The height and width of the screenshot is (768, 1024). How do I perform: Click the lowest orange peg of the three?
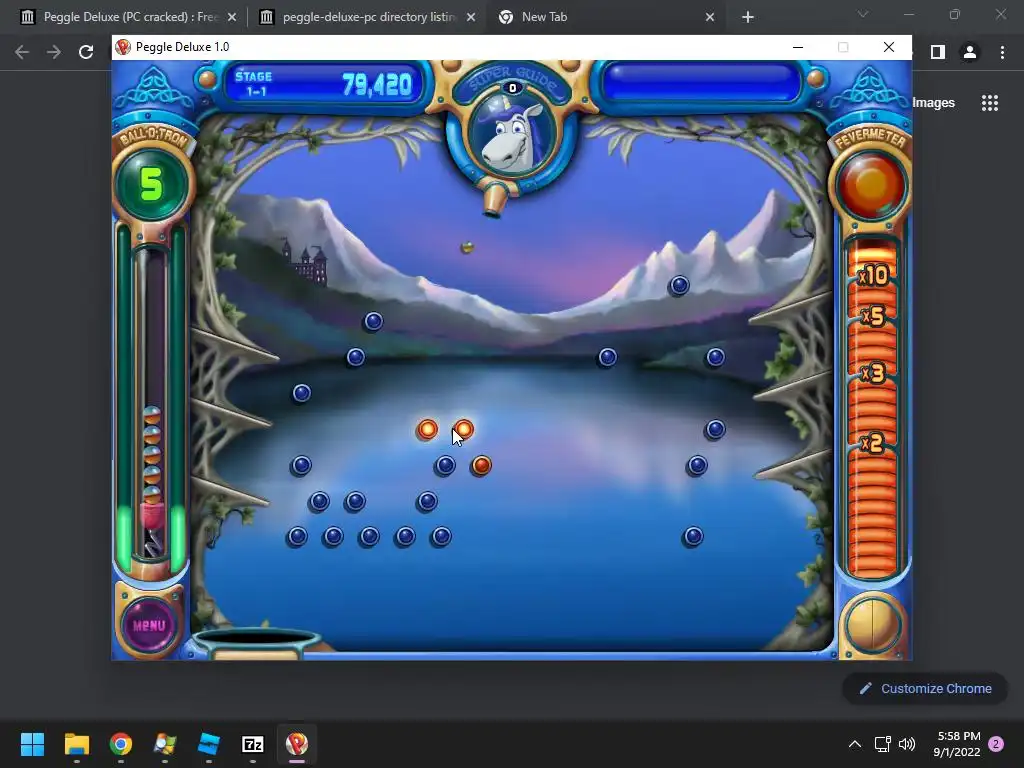[481, 465]
